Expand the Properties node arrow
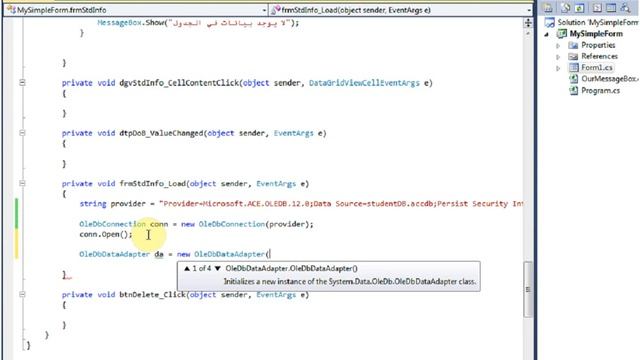The height and width of the screenshot is (360, 640). click(x=558, y=46)
